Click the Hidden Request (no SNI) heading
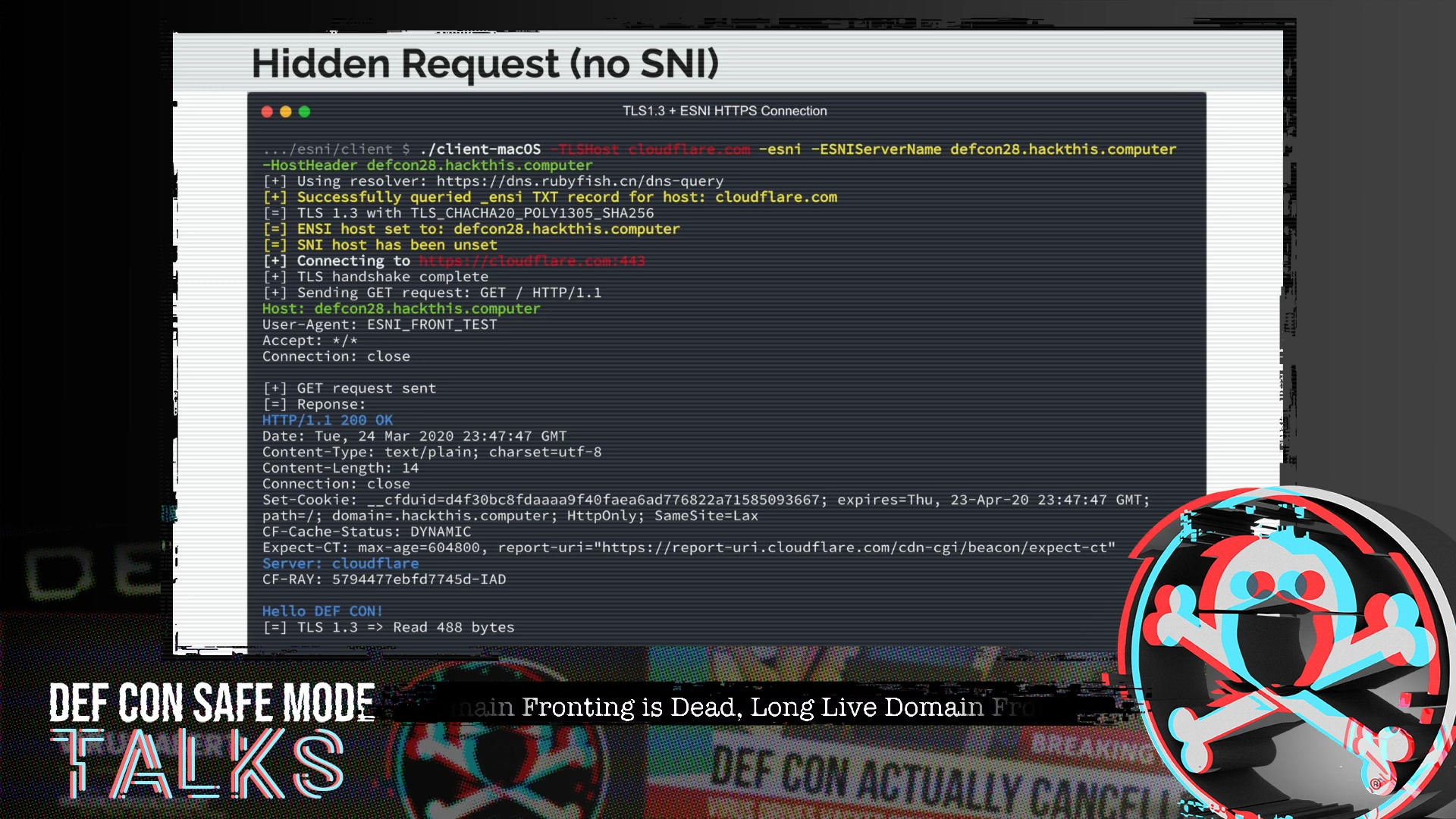 [x=485, y=64]
